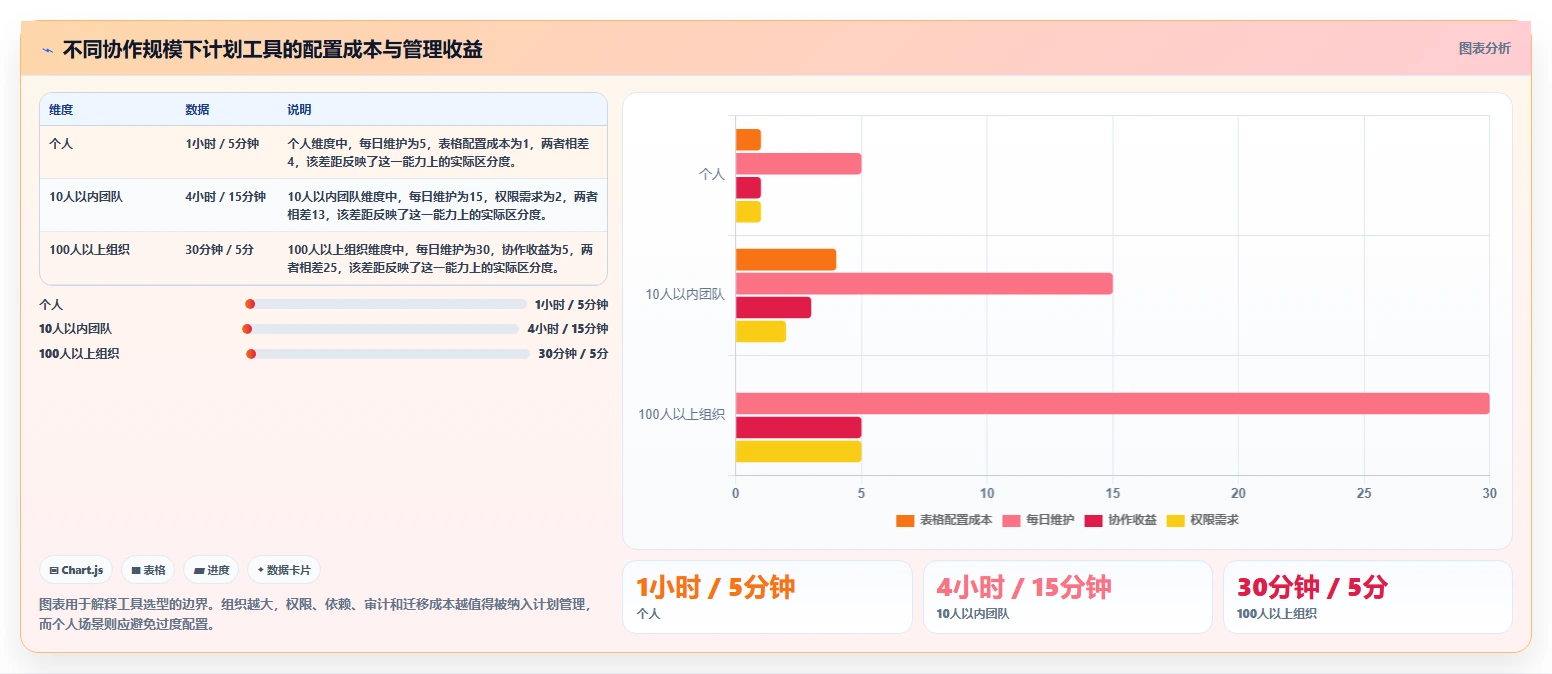
Task: Click the 每日维护 bar for 10人以内团队
Action: [x=924, y=283]
